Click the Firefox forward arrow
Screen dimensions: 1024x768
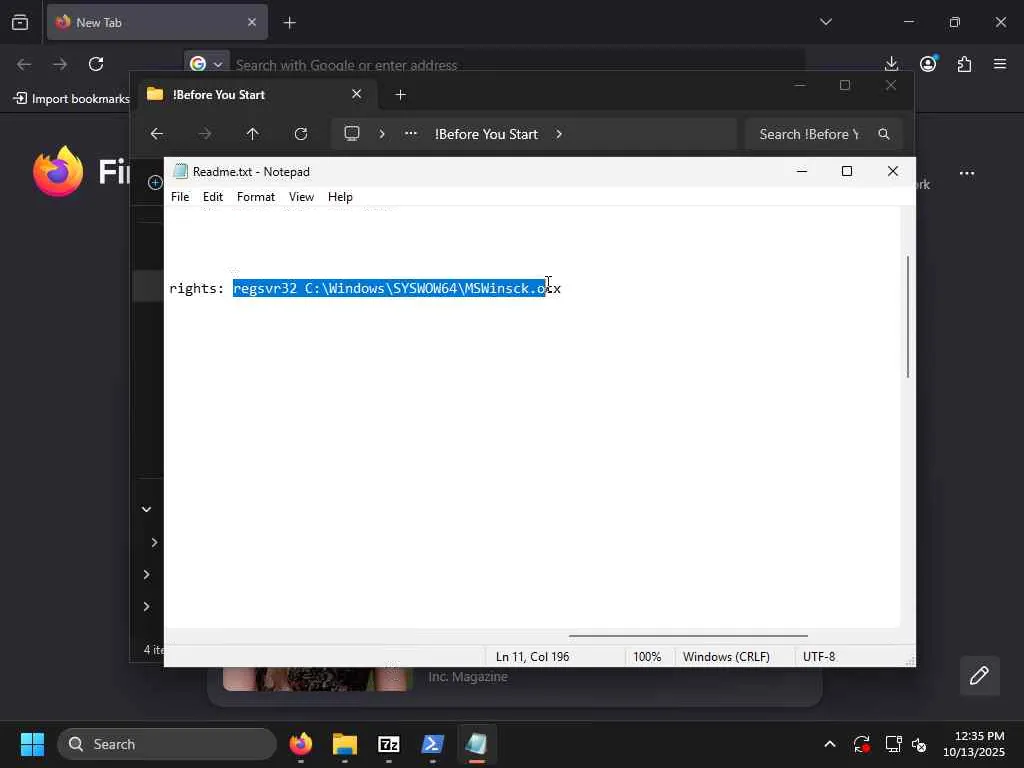[60, 64]
